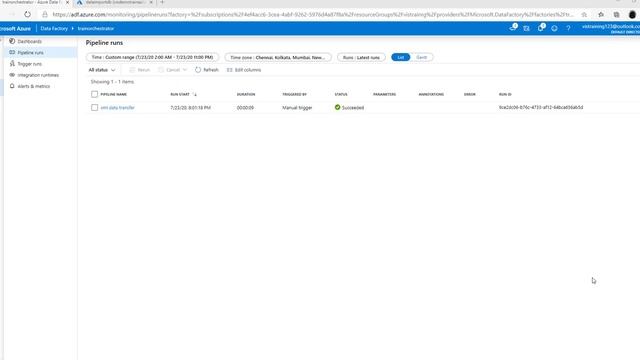This screenshot has width=640, height=360.
Task: Open browser collections icon
Action: (x=616, y=14)
